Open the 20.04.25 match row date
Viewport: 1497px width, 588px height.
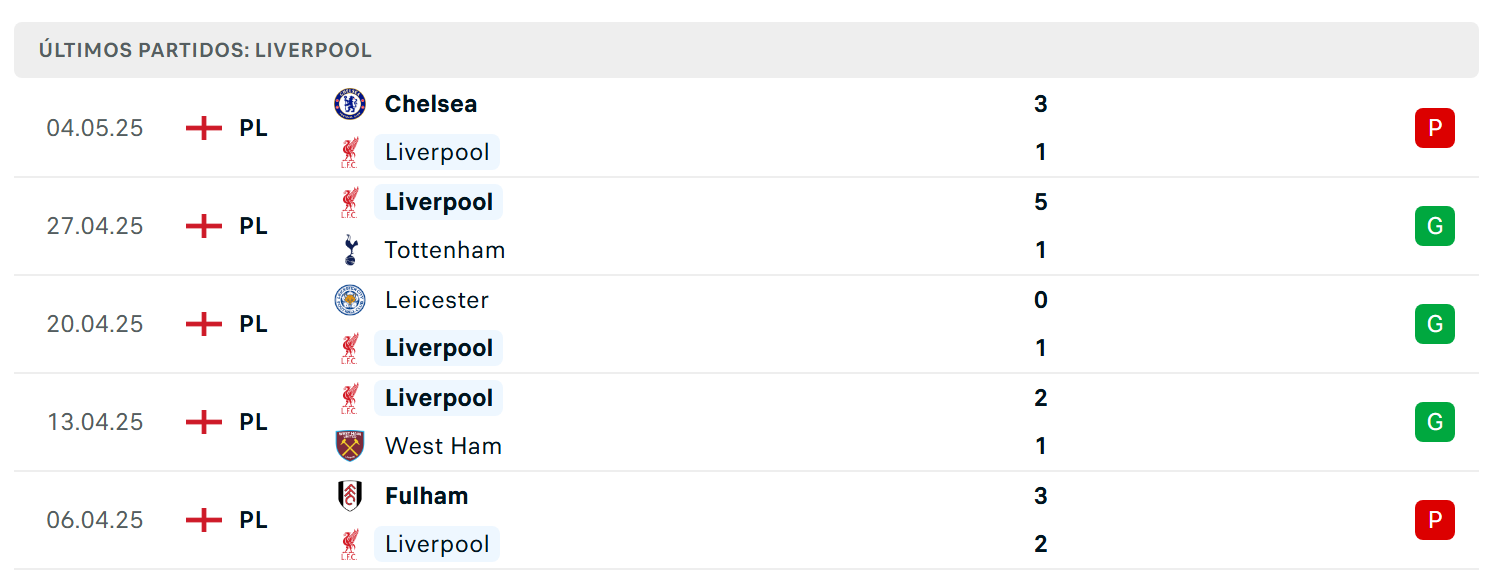click(x=95, y=324)
